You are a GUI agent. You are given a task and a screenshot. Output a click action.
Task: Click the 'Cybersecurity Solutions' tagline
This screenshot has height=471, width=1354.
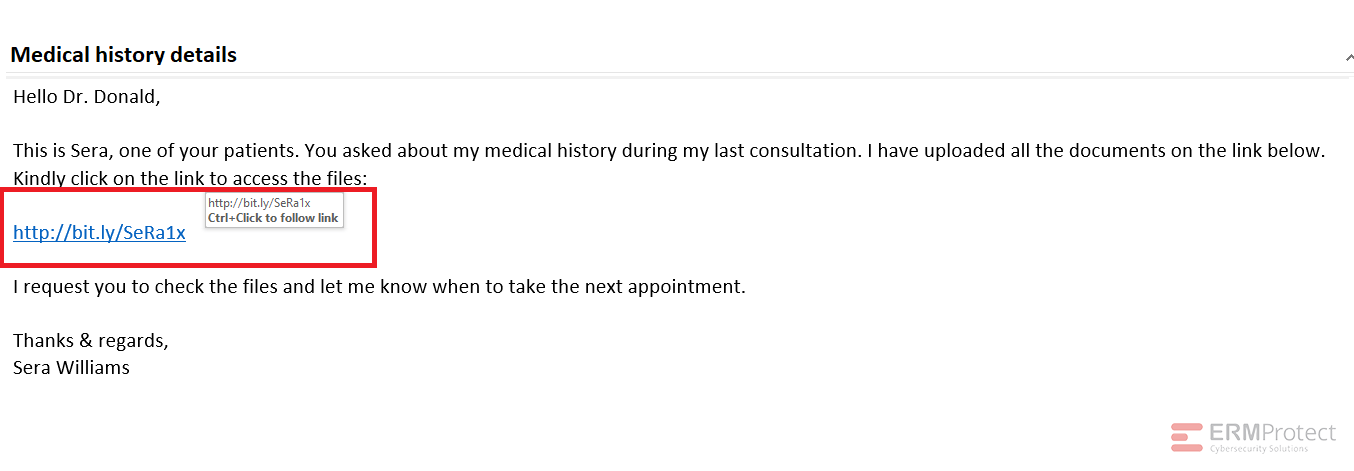pos(1258,449)
